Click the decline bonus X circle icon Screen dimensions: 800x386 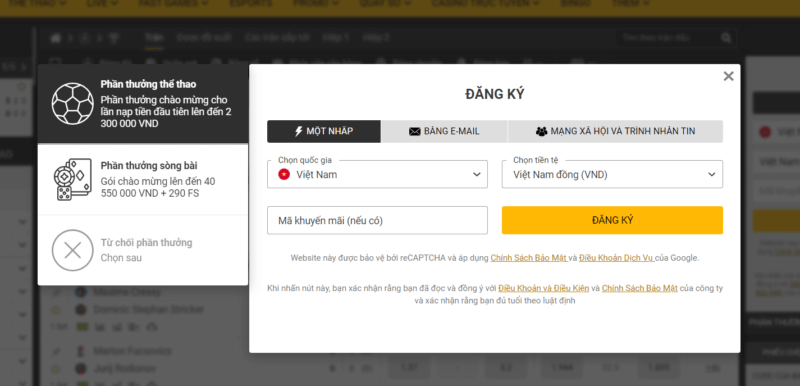click(x=72, y=250)
